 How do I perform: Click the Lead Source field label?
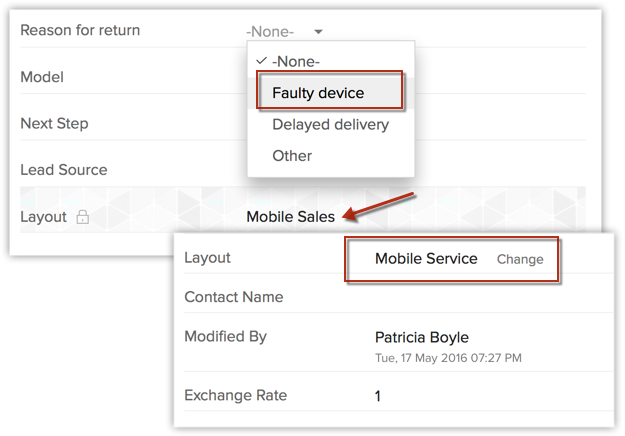[x=63, y=170]
